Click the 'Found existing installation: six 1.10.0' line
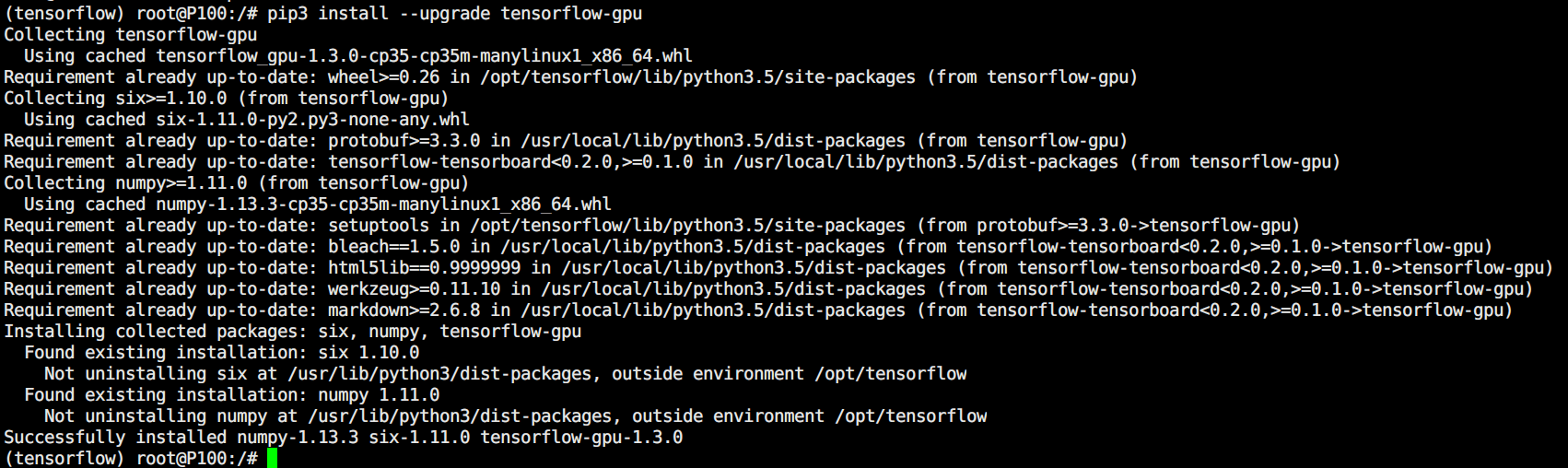 point(222,353)
